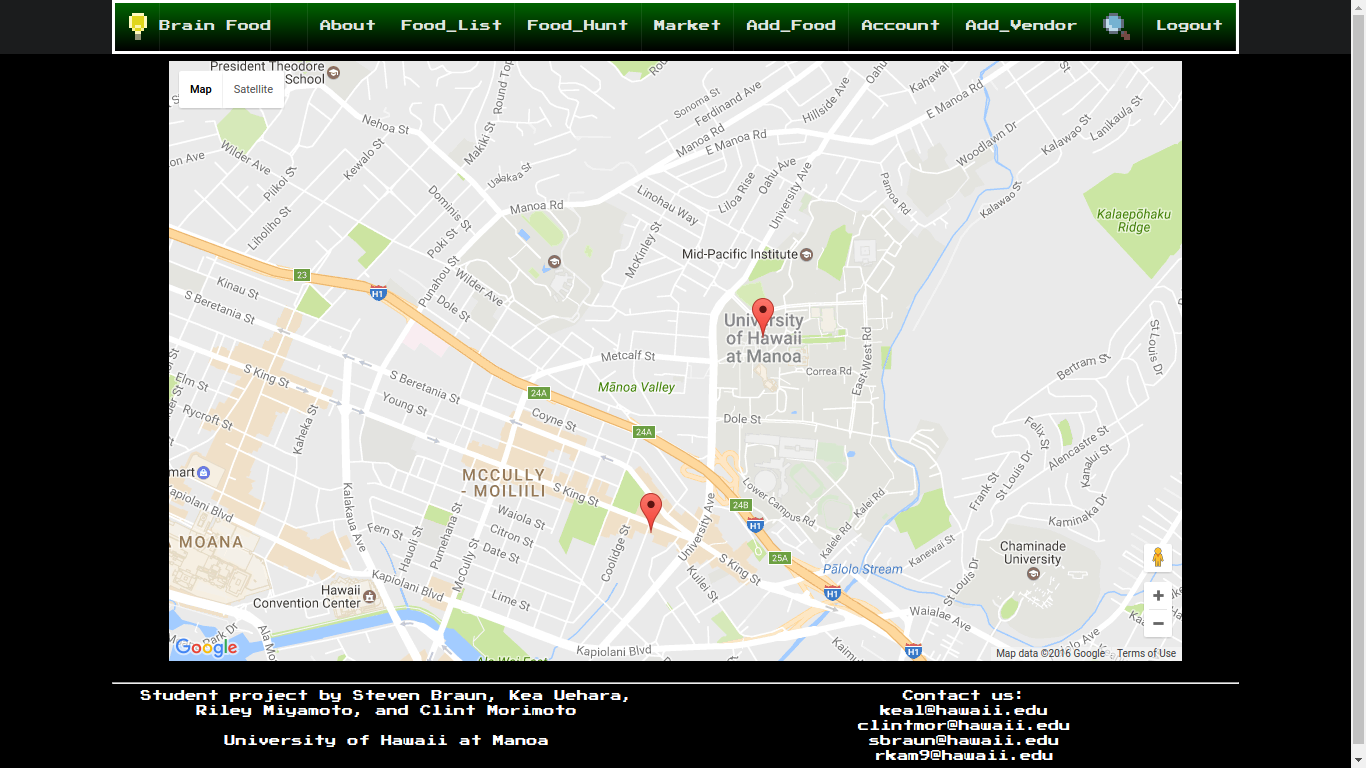1366x768 pixels.
Task: Click the route 23 highway shield
Action: [x=301, y=274]
